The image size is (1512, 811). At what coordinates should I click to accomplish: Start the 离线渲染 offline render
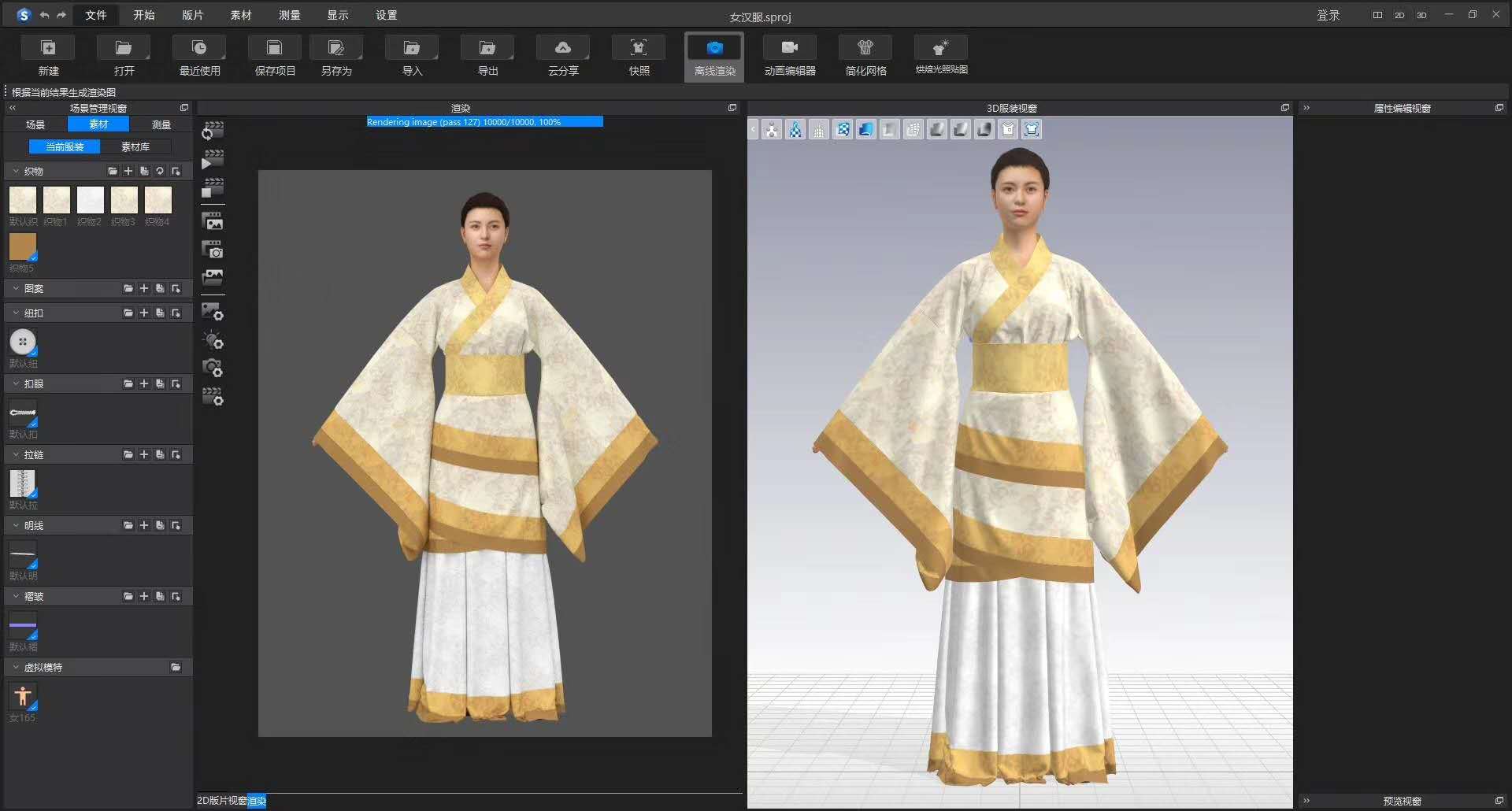click(713, 55)
